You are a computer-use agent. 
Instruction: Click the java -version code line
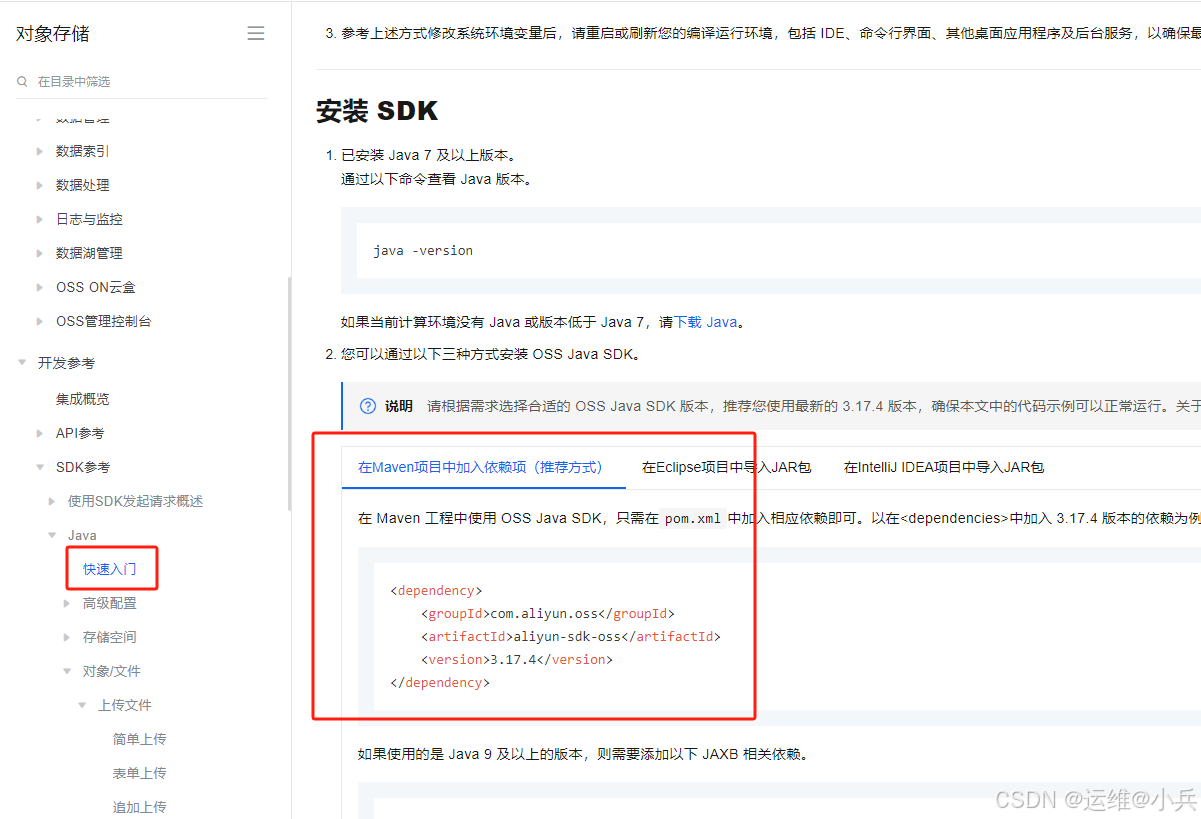click(423, 250)
